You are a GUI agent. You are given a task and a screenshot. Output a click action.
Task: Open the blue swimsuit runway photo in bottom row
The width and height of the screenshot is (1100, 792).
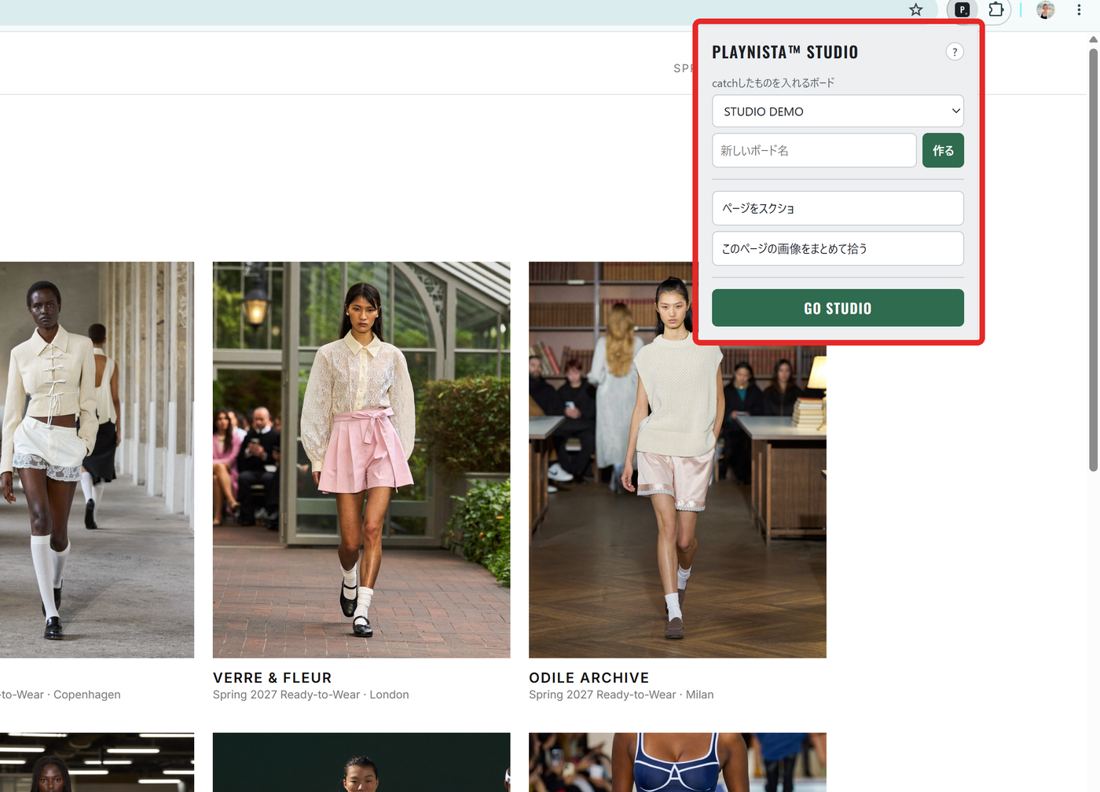click(x=677, y=763)
